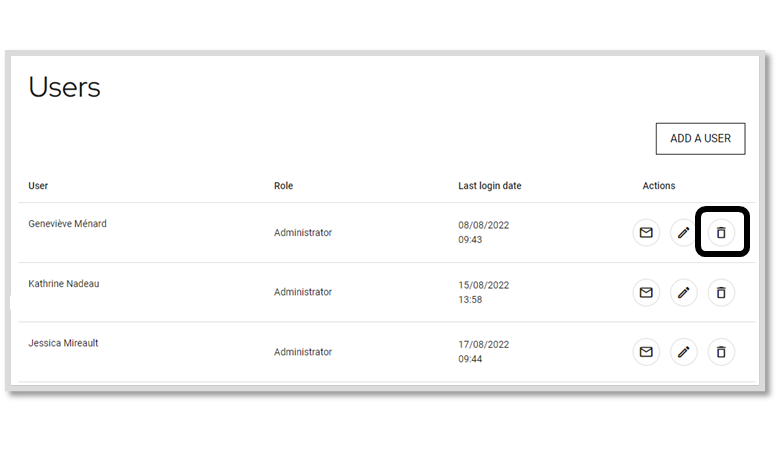Select the Geneviève Ménard user name

[67, 224]
